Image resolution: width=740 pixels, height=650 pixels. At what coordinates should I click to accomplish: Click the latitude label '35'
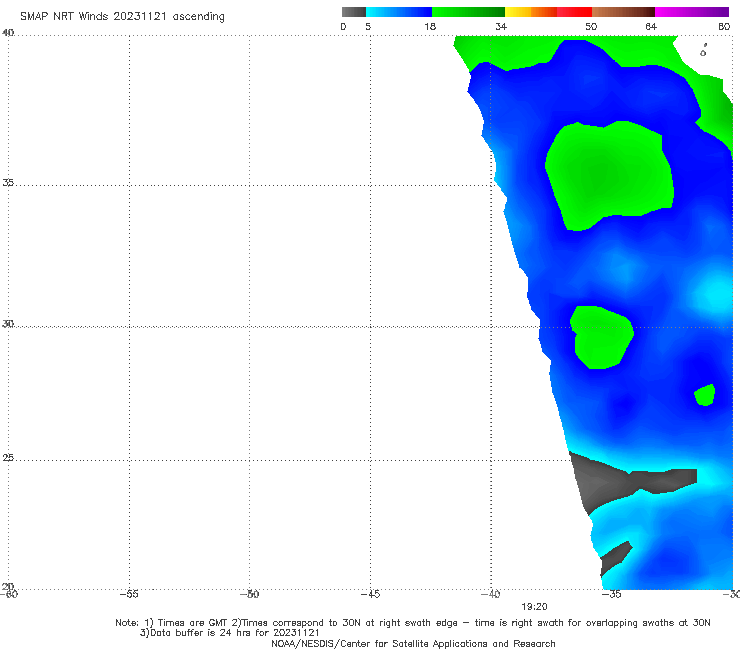(8, 182)
